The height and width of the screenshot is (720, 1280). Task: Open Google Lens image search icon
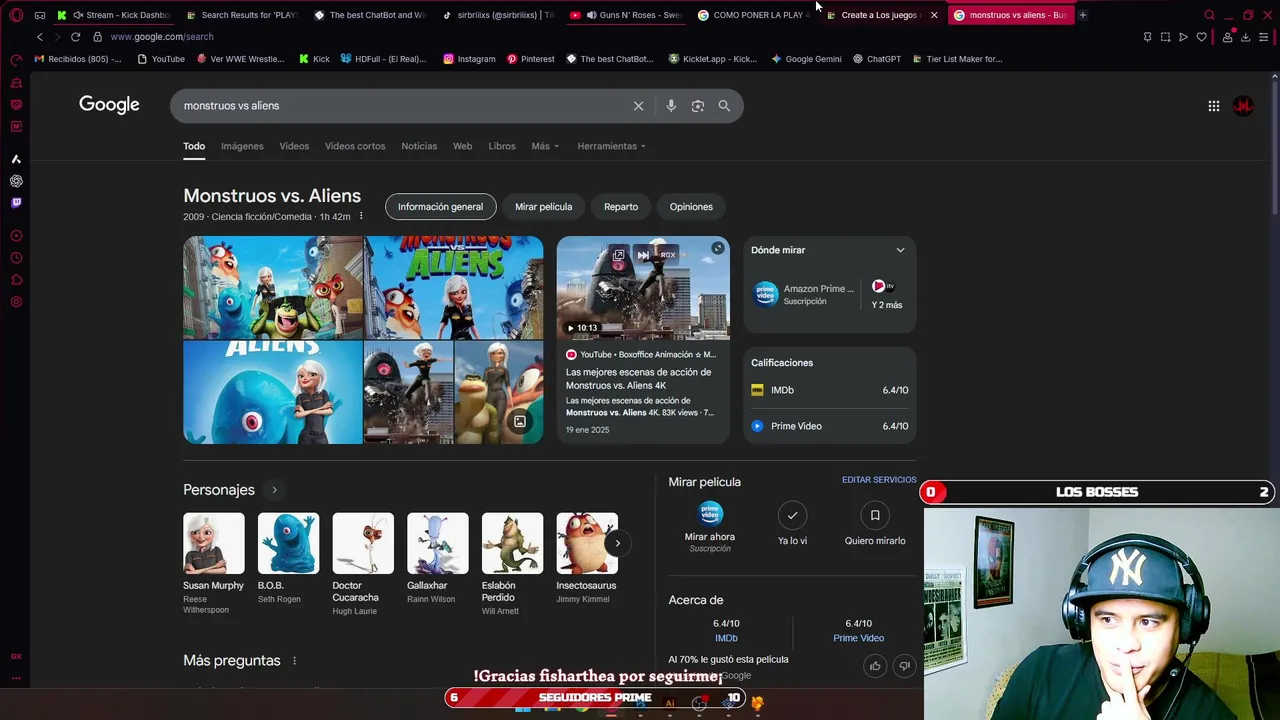tap(698, 106)
